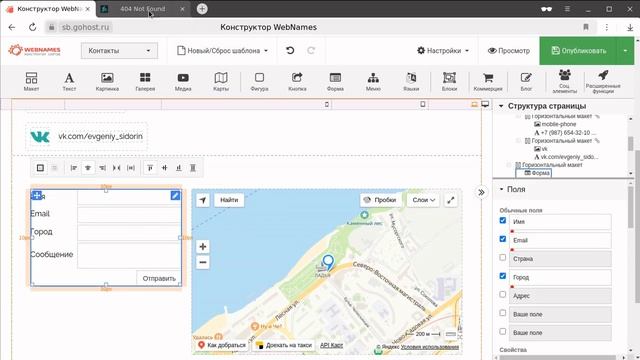Zoom out on the map
Screen dimensions: 640x360
(x=203, y=262)
